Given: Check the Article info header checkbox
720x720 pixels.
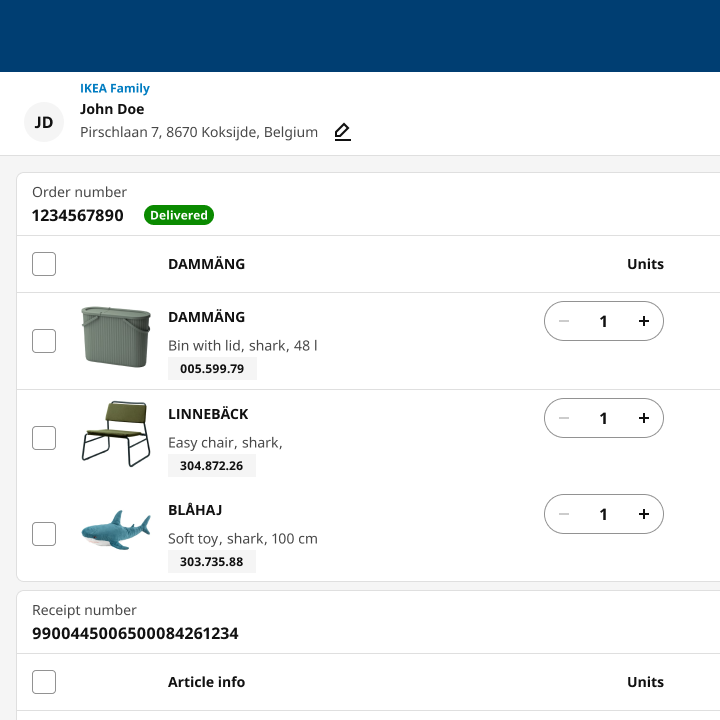Looking at the screenshot, I should (x=44, y=682).
